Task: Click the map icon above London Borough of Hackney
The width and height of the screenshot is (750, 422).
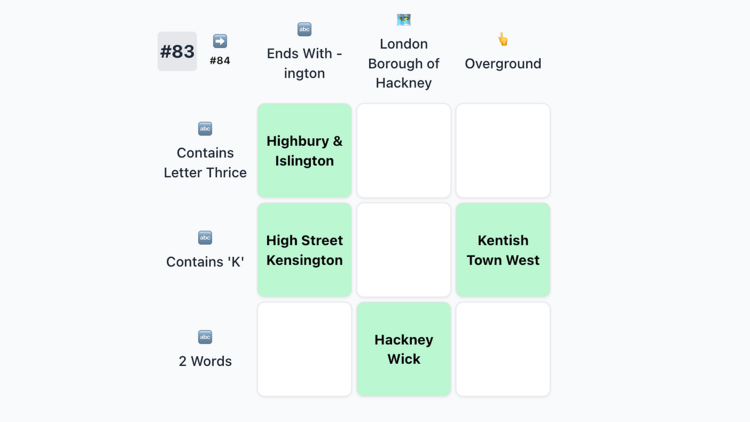Action: pyautogui.click(x=404, y=20)
